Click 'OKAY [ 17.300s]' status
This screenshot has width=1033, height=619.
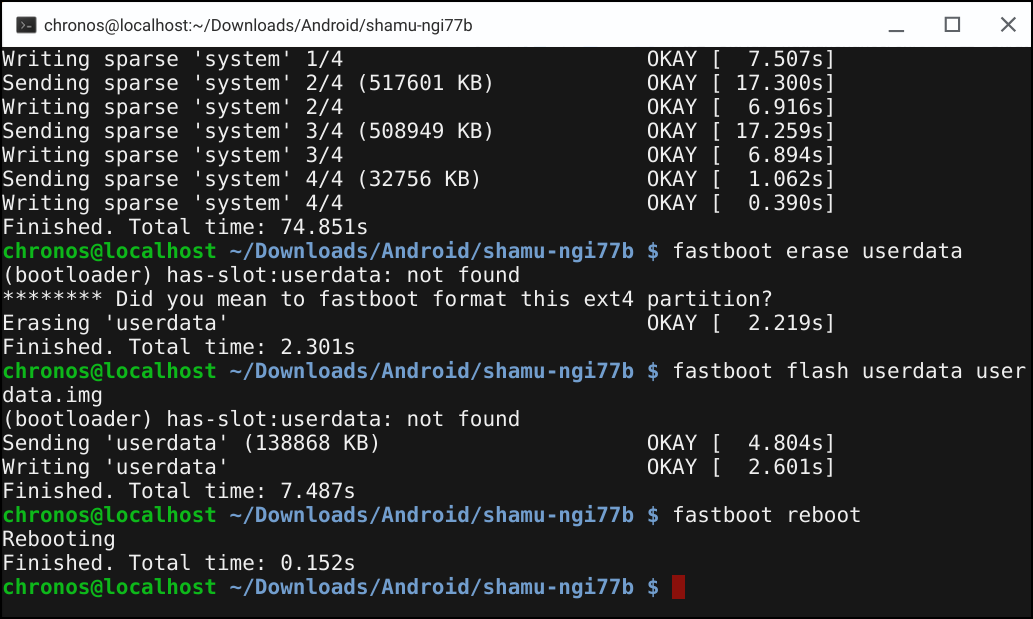tap(740, 83)
